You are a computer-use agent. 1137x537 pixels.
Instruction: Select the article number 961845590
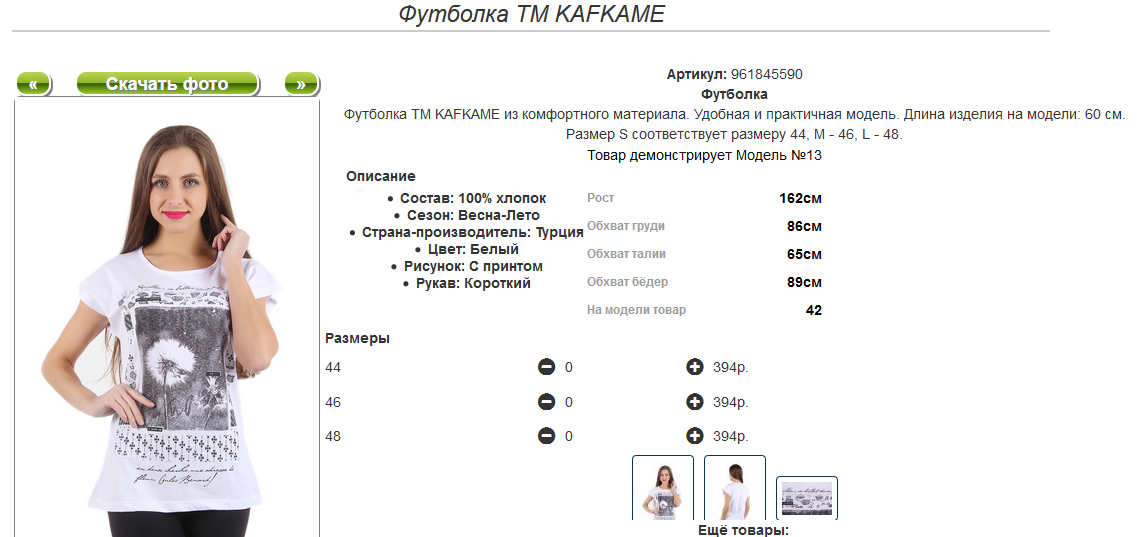(x=766, y=75)
